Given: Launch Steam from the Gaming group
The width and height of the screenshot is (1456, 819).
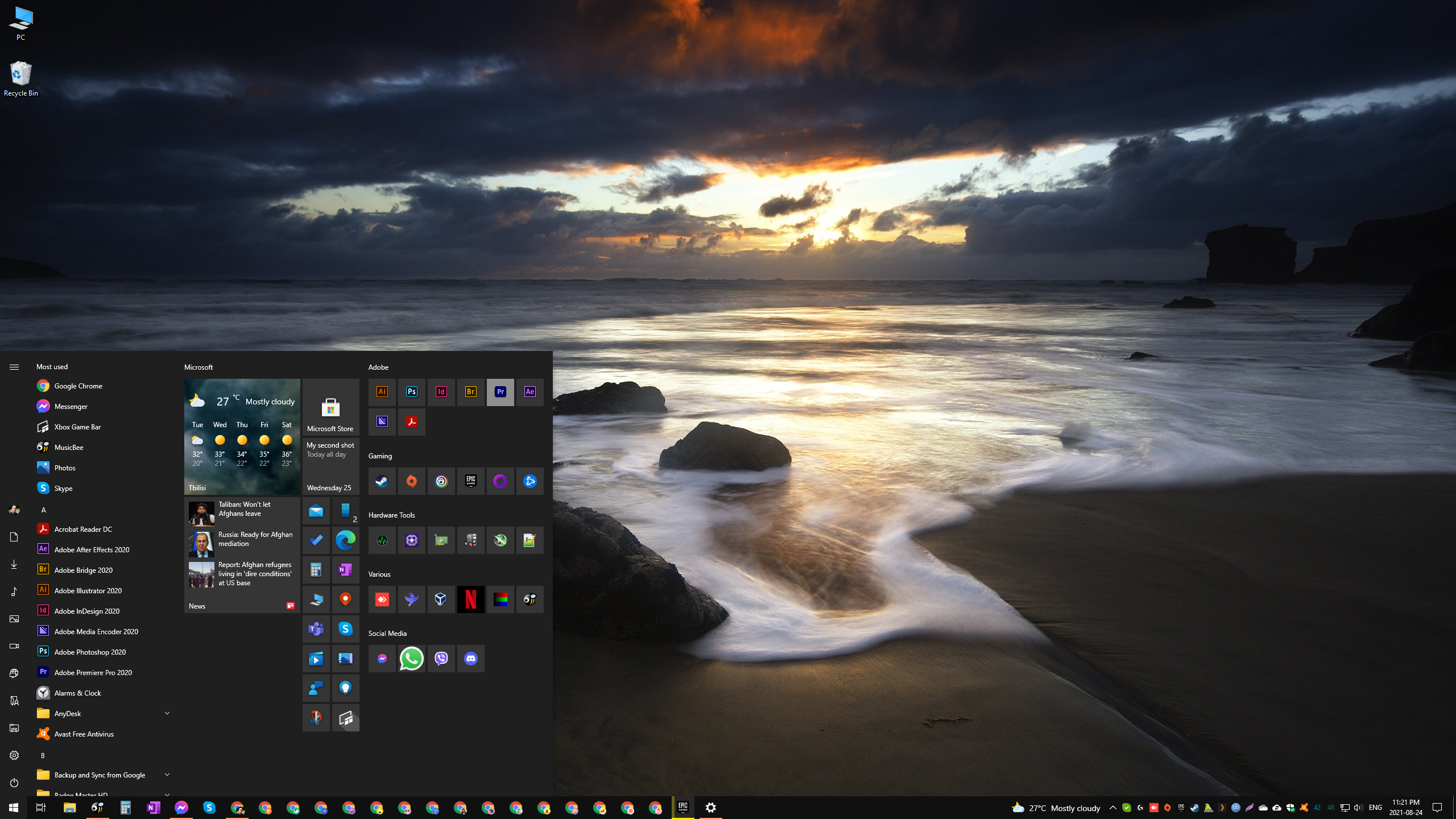Looking at the screenshot, I should (x=382, y=481).
